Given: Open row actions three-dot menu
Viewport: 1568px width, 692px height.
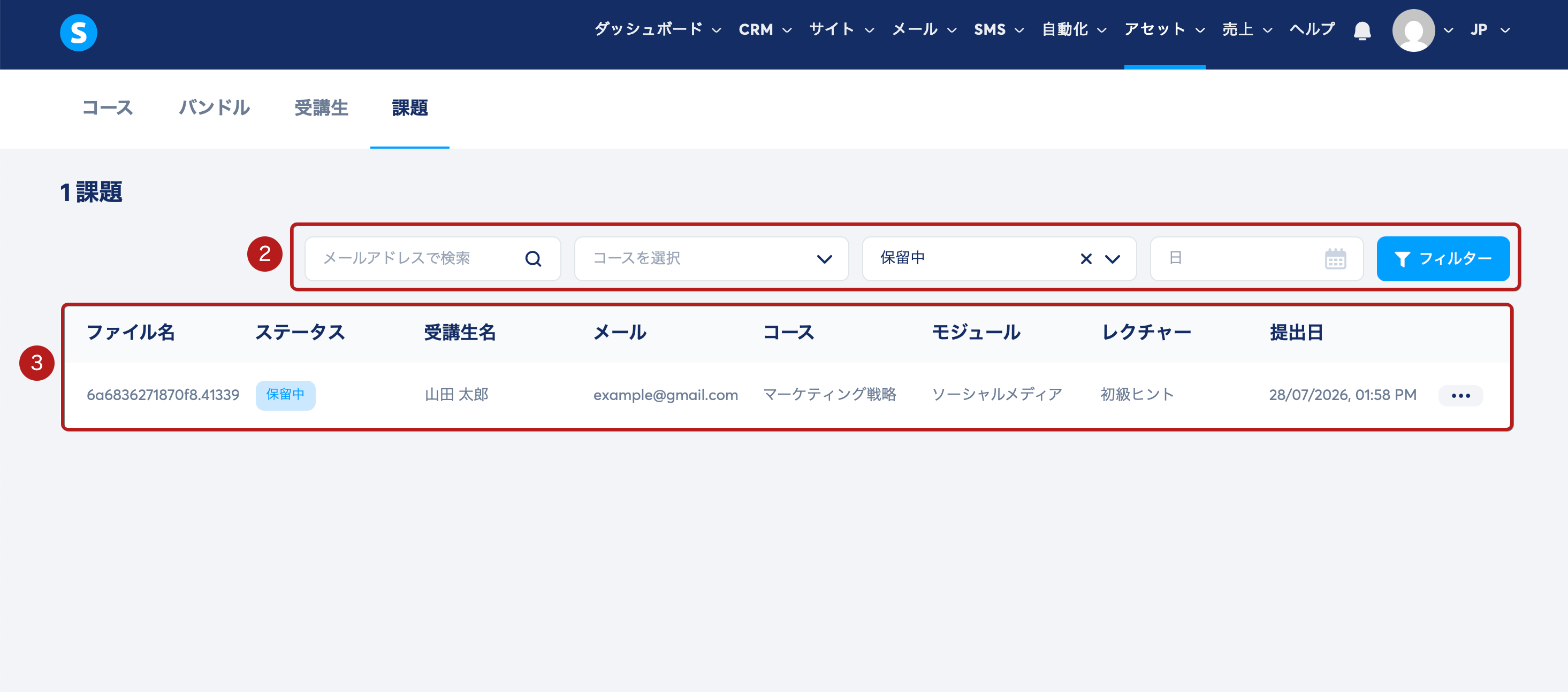Looking at the screenshot, I should (1460, 395).
